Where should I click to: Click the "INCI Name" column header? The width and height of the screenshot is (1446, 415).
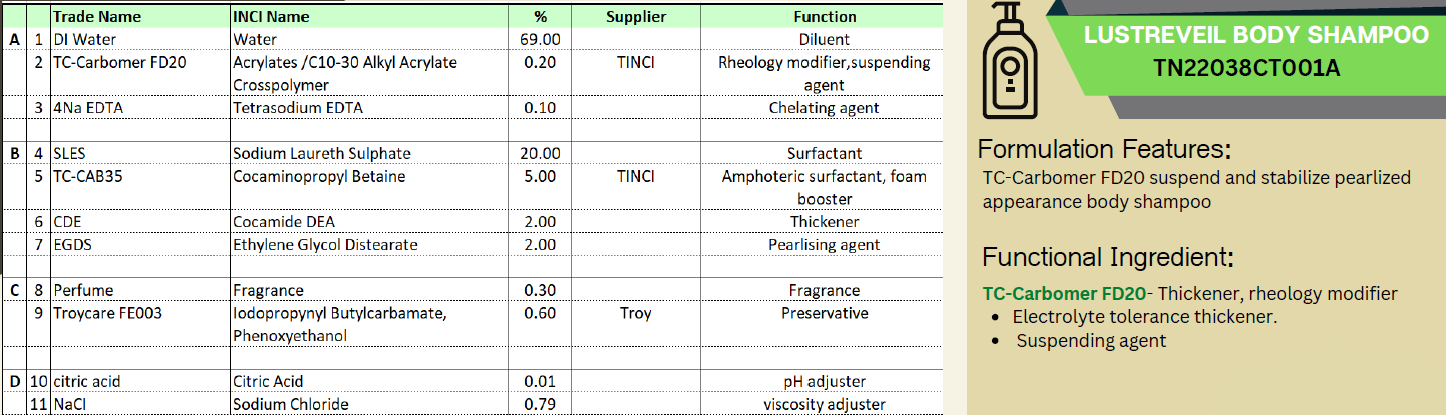click(271, 16)
